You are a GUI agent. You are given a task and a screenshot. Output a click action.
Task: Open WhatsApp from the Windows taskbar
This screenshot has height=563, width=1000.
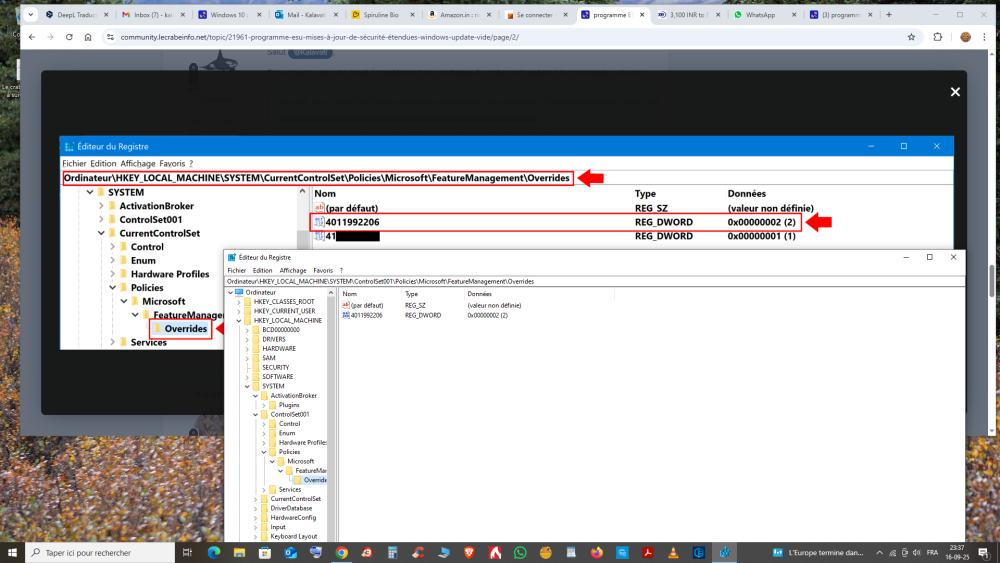520,552
